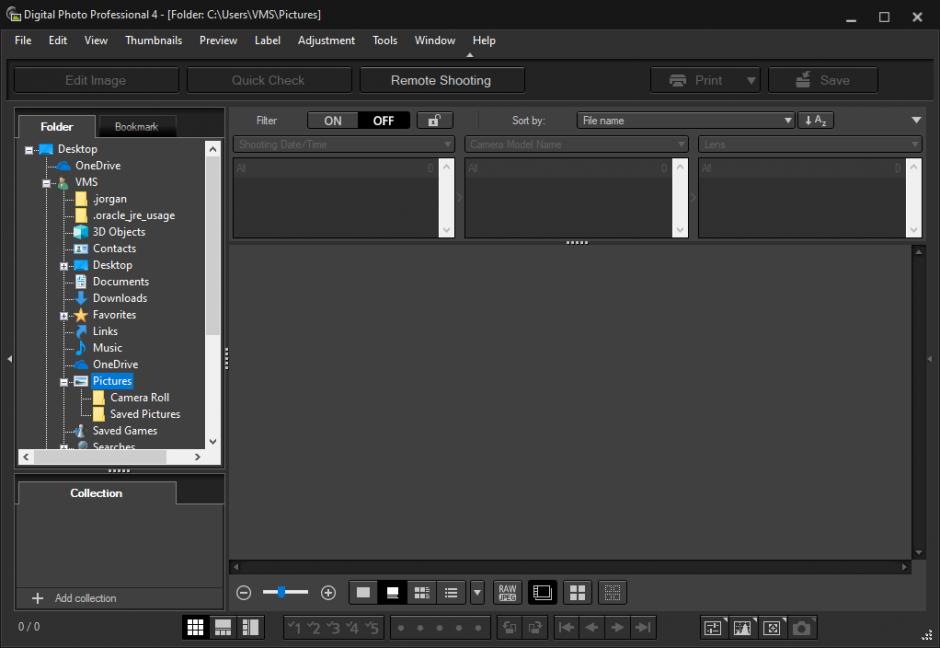Collapse the filter panel triangle
Image resolution: width=940 pixels, height=648 pixels.
tap(916, 120)
